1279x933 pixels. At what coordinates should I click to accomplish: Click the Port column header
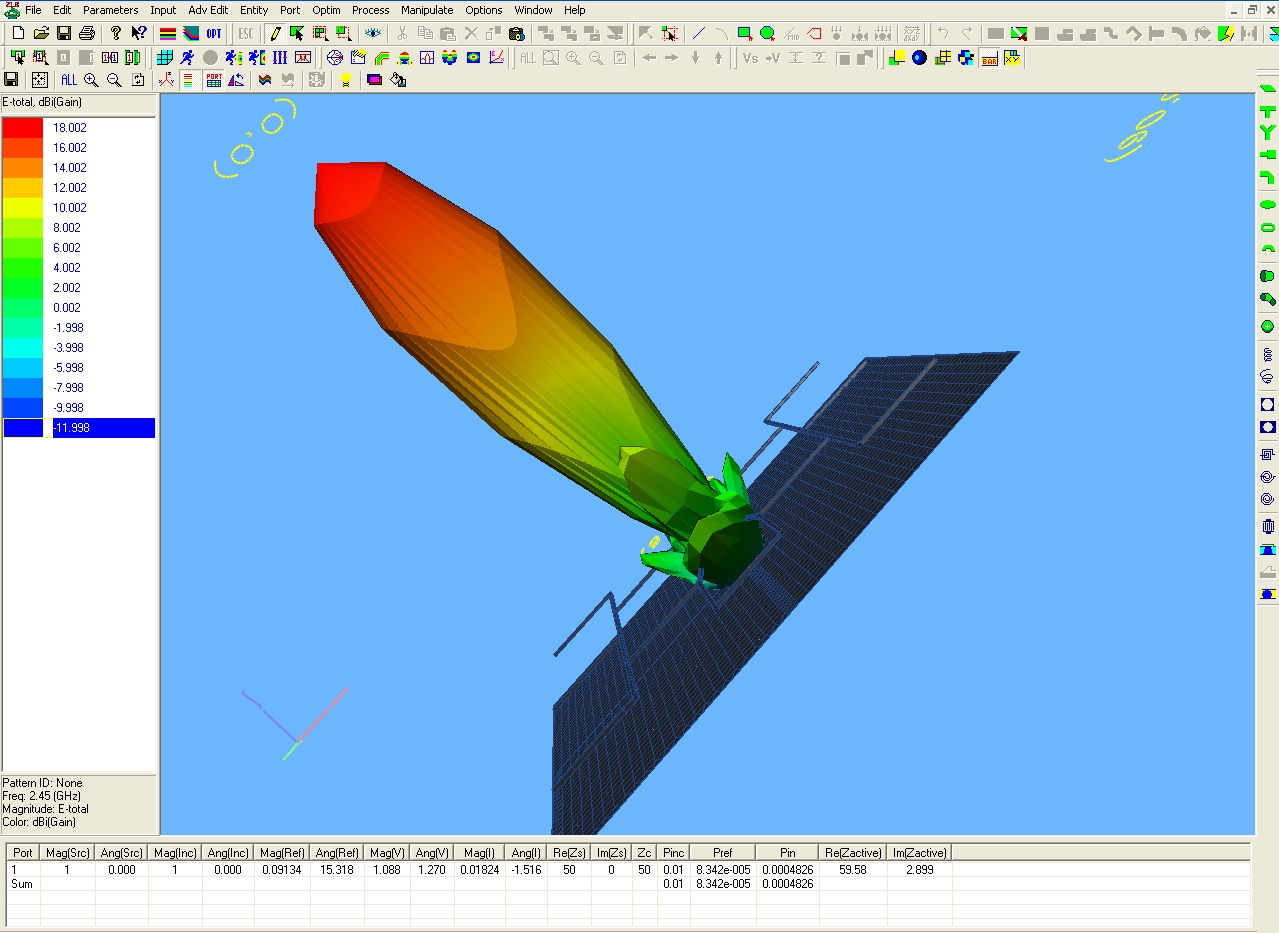23,853
